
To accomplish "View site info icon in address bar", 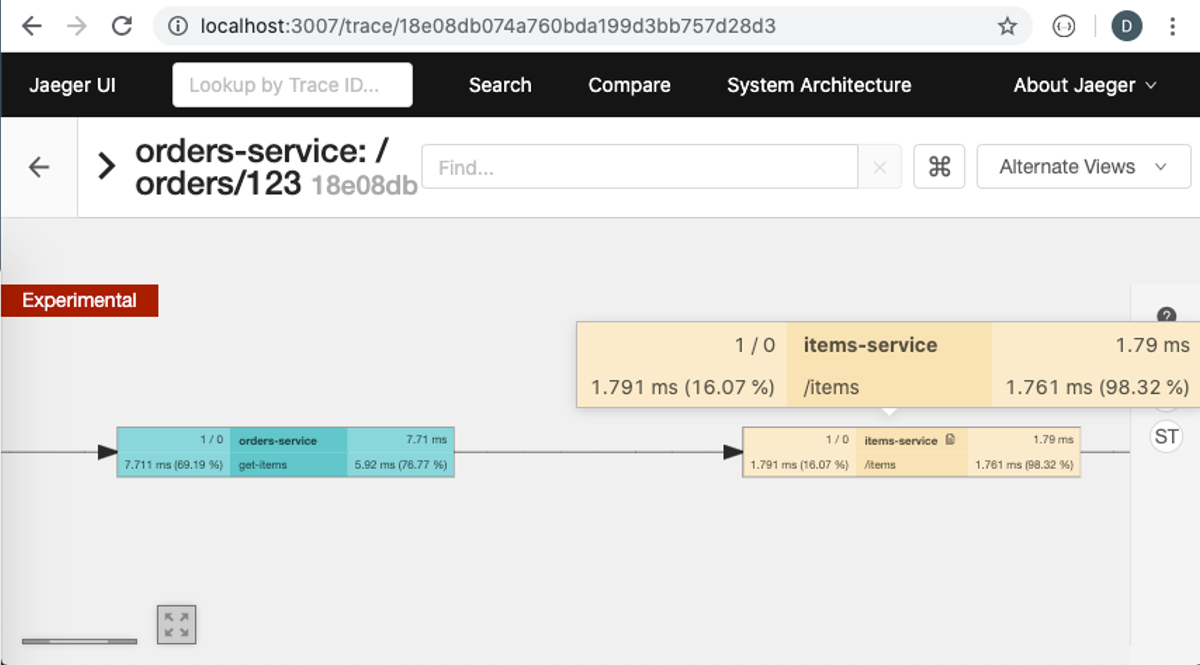I will click(x=178, y=26).
